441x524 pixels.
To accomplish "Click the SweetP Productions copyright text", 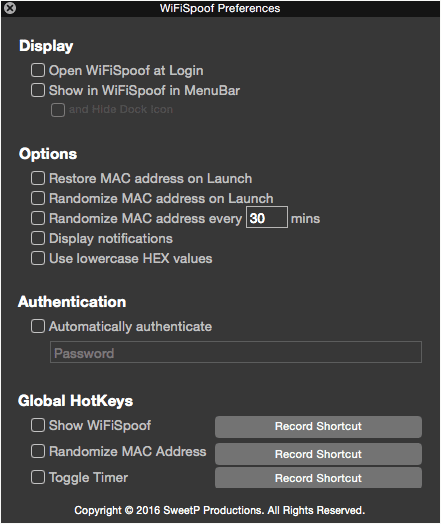I will click(219, 510).
